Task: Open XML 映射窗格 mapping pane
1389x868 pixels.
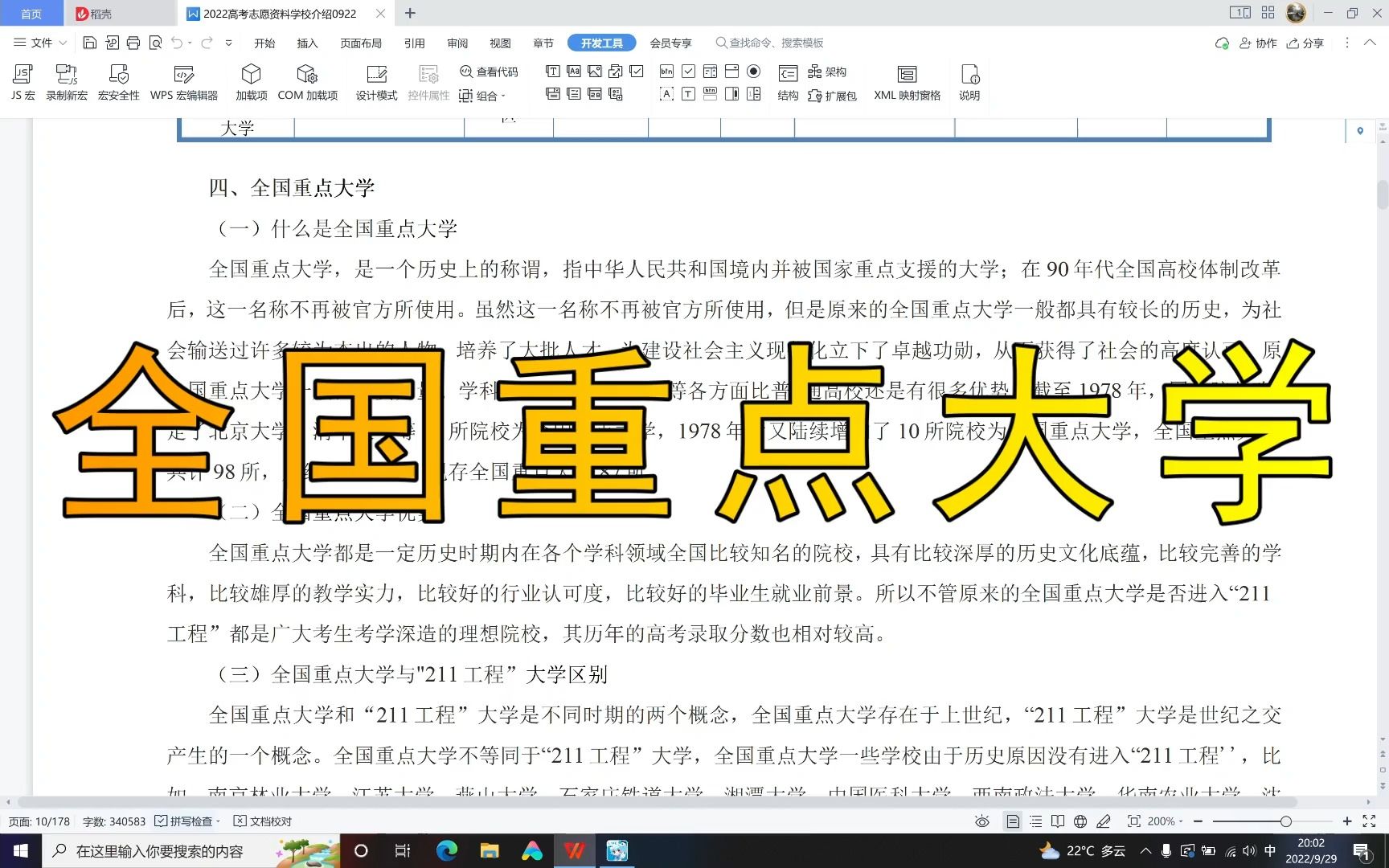Action: click(908, 83)
